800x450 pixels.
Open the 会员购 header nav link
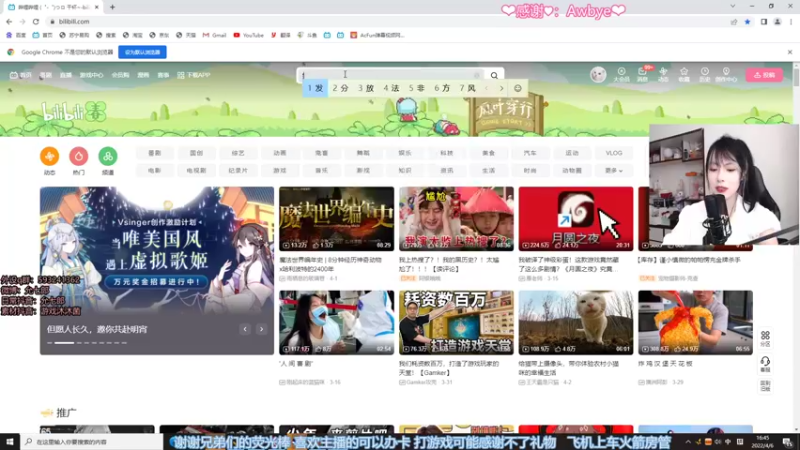(120, 75)
